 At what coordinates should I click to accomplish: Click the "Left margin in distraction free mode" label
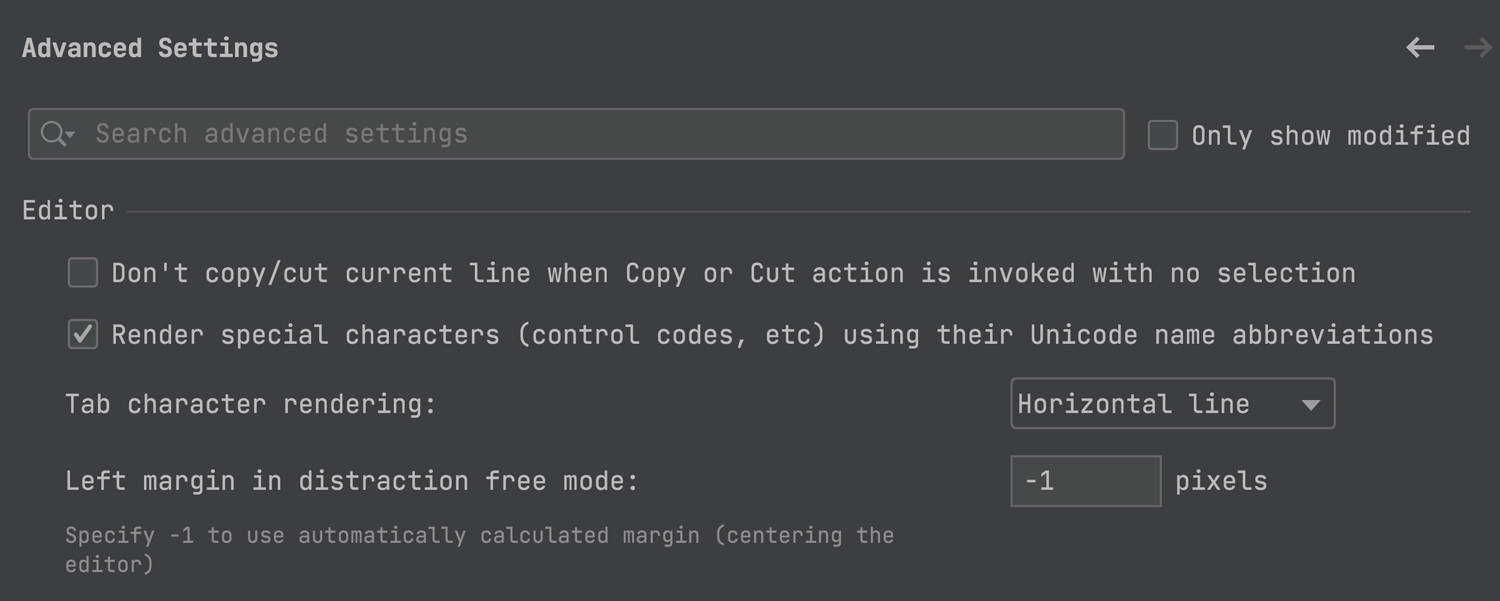point(352,481)
